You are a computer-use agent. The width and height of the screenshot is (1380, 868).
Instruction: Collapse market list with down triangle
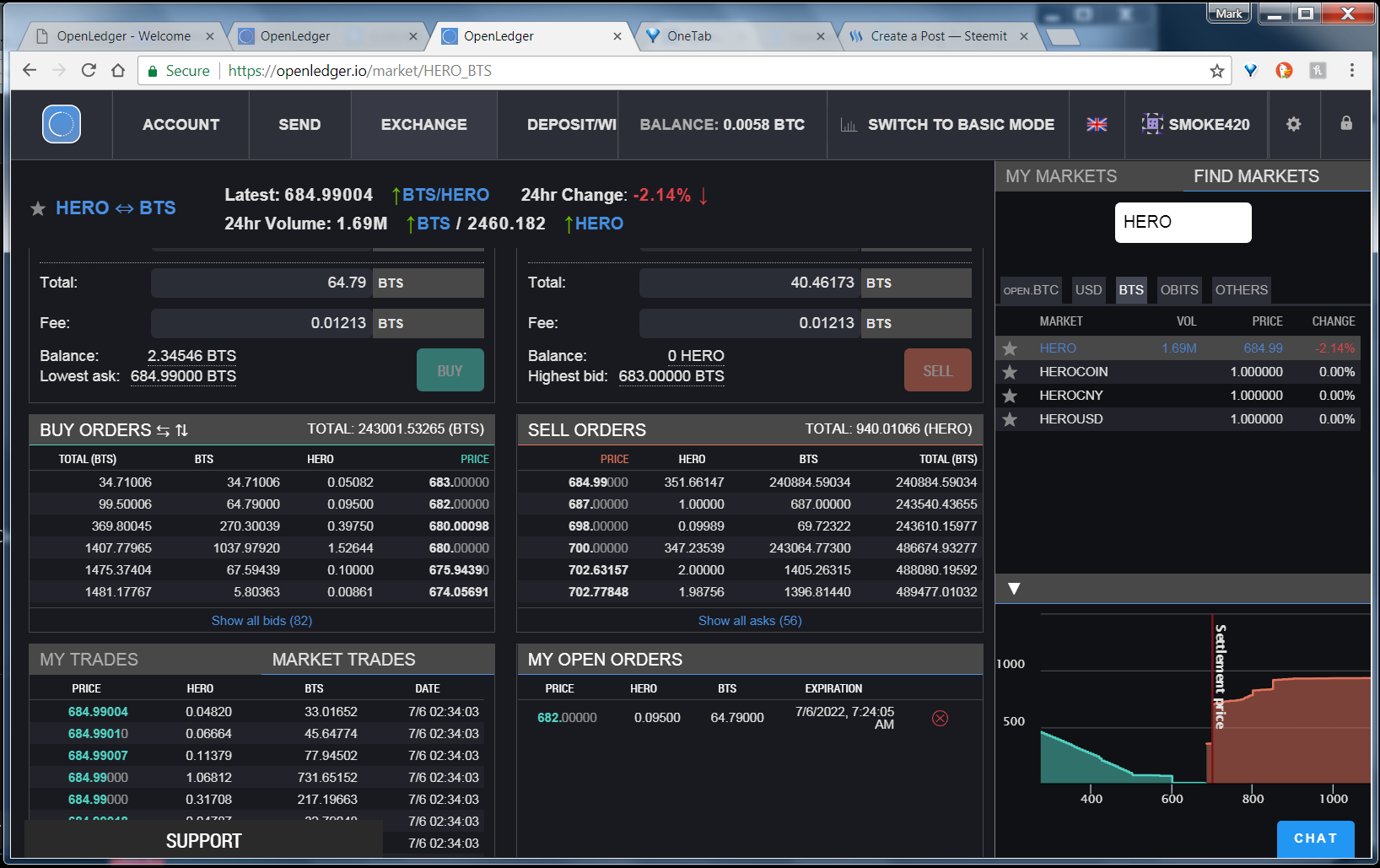(1015, 588)
